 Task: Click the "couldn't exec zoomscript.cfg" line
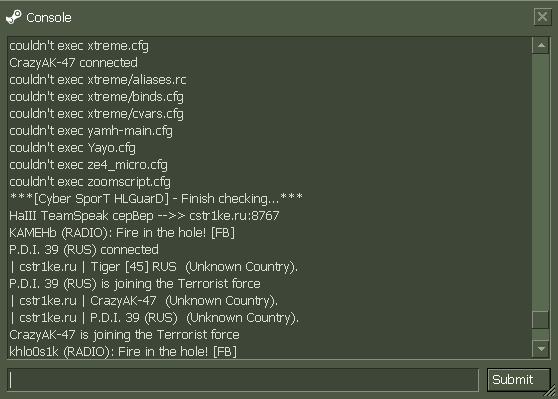tap(90, 182)
